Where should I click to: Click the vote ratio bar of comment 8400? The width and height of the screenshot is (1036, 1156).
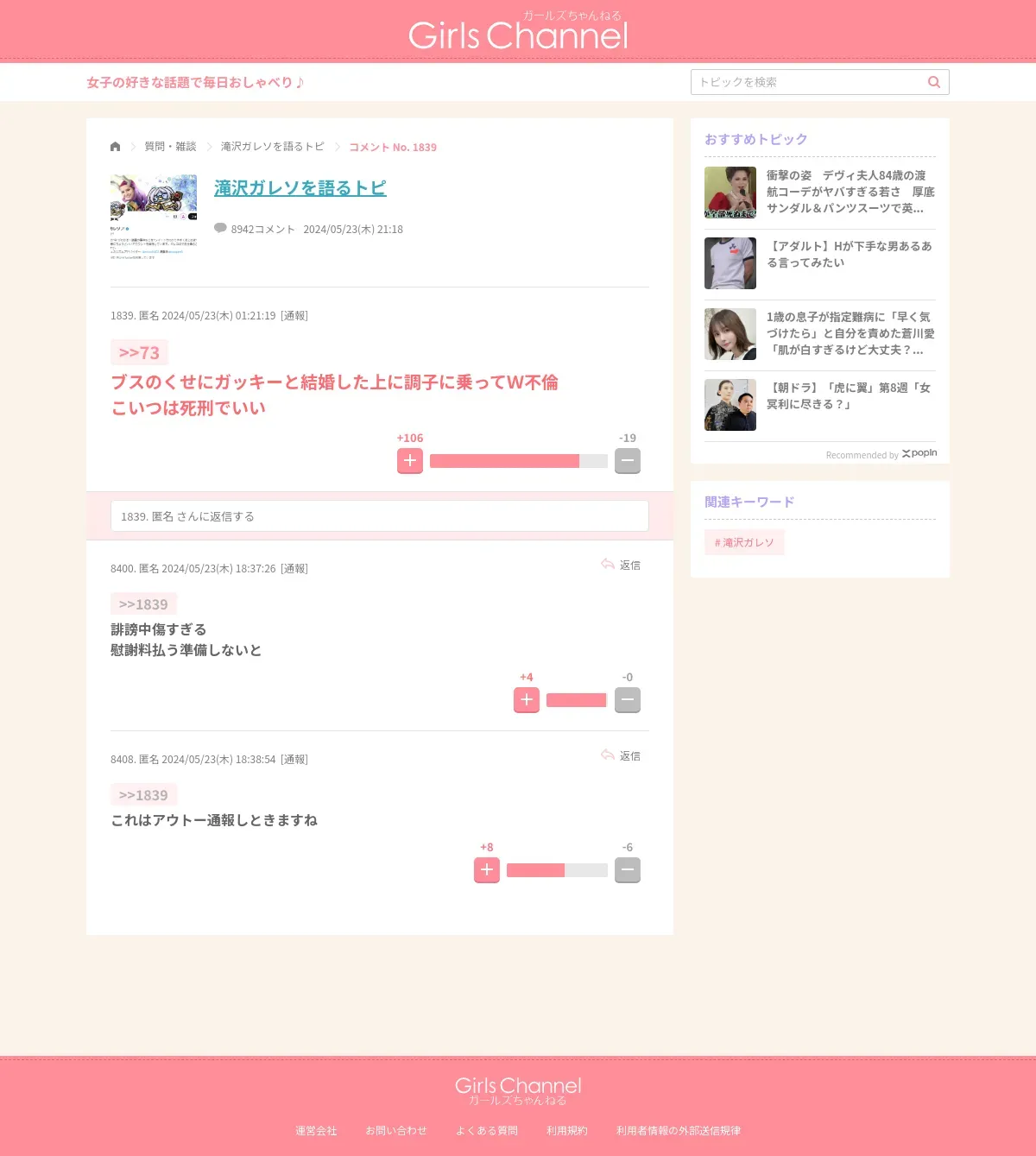[x=577, y=700]
